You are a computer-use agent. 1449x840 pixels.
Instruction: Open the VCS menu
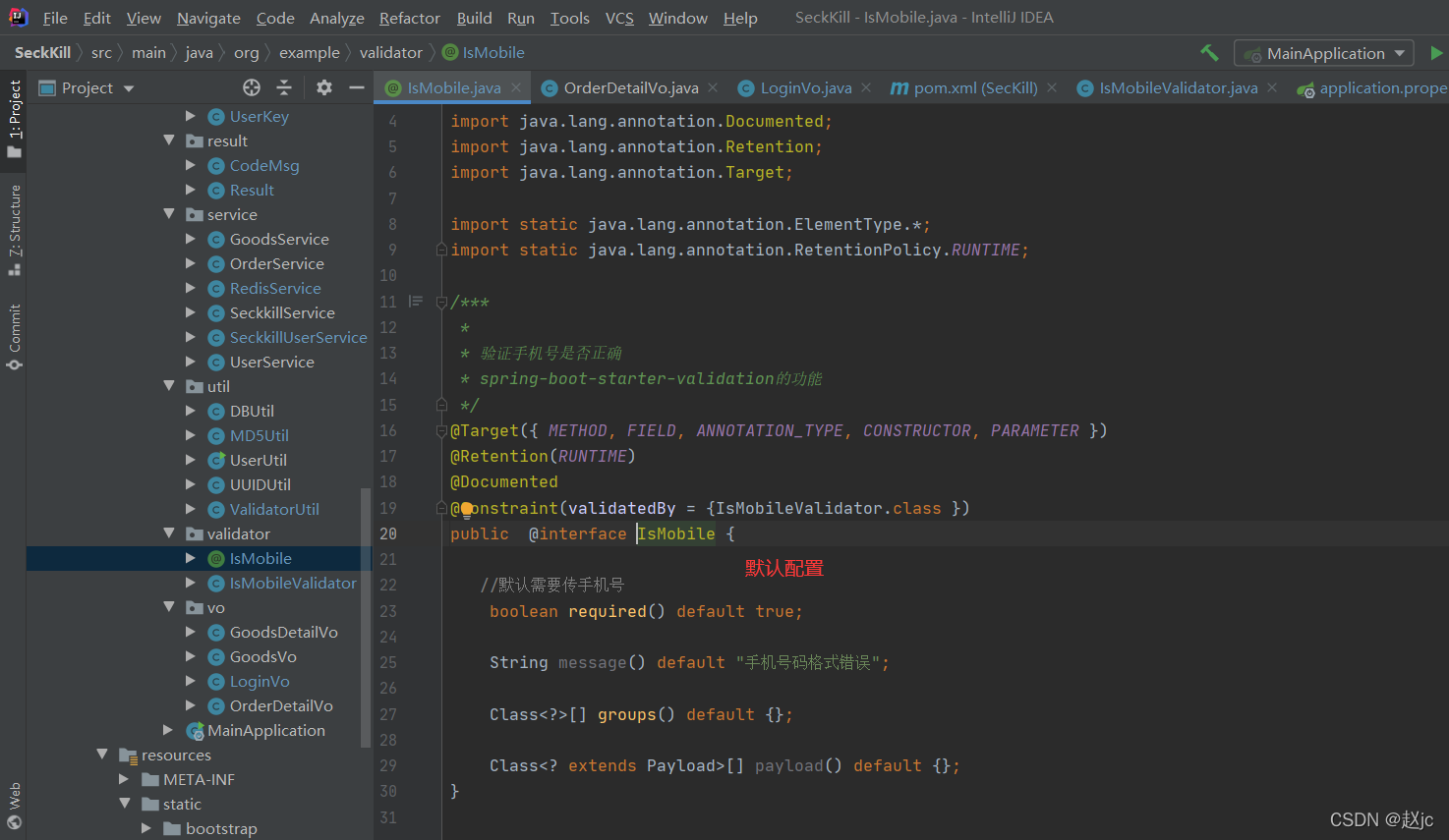619,18
